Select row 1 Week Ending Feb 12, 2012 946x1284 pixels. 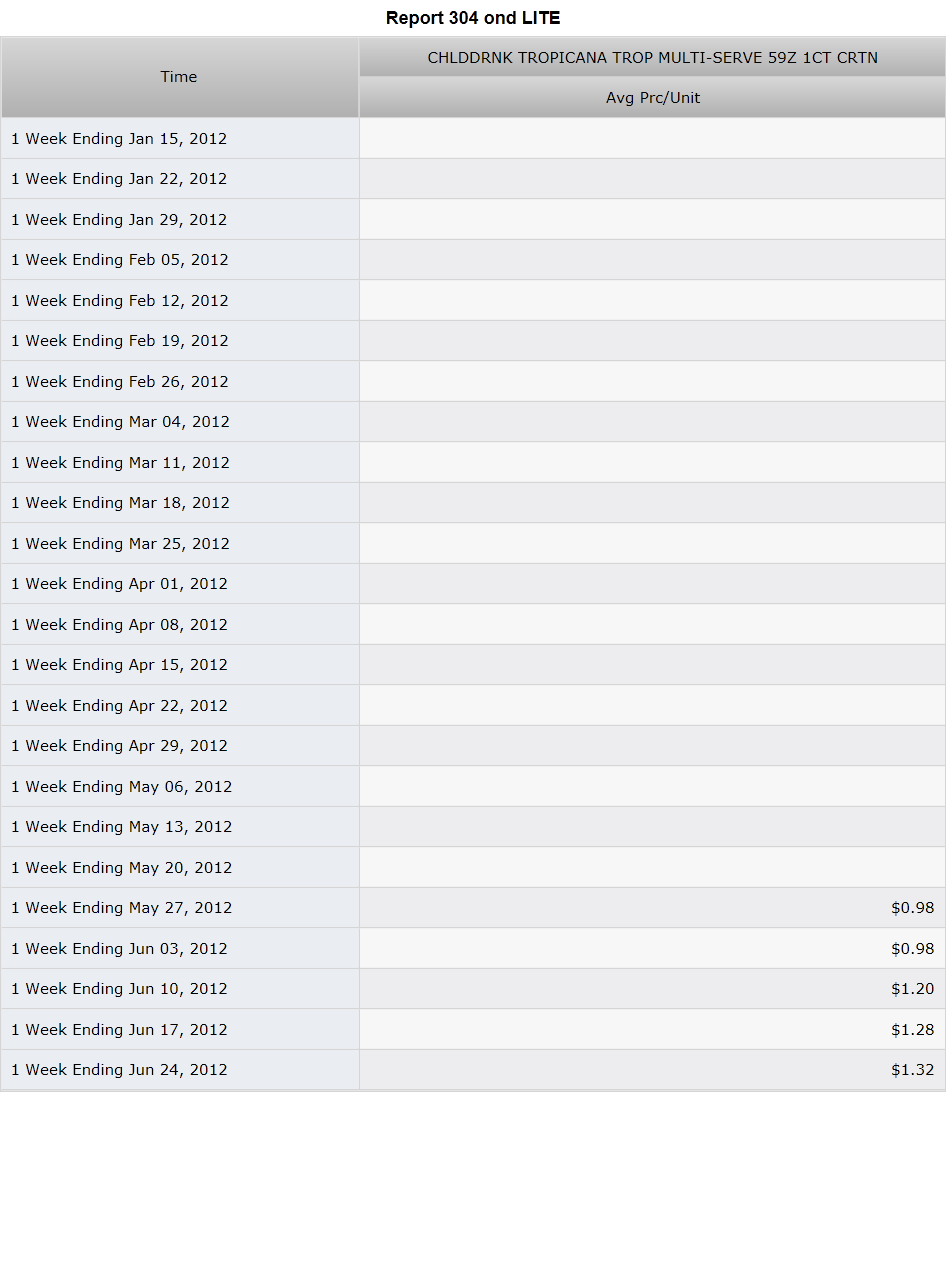pyautogui.click(x=473, y=301)
